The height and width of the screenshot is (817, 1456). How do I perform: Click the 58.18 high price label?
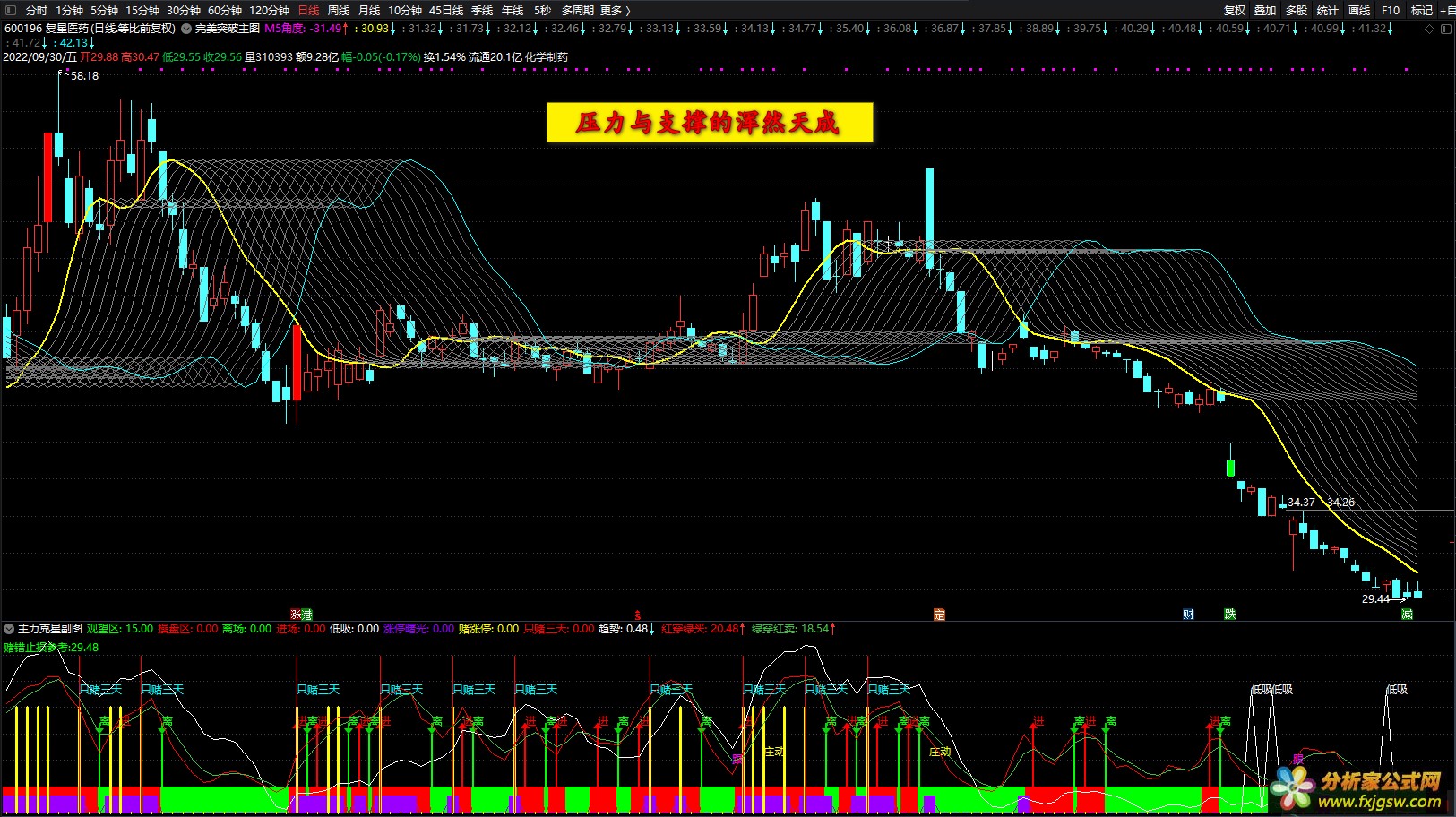pyautogui.click(x=84, y=76)
